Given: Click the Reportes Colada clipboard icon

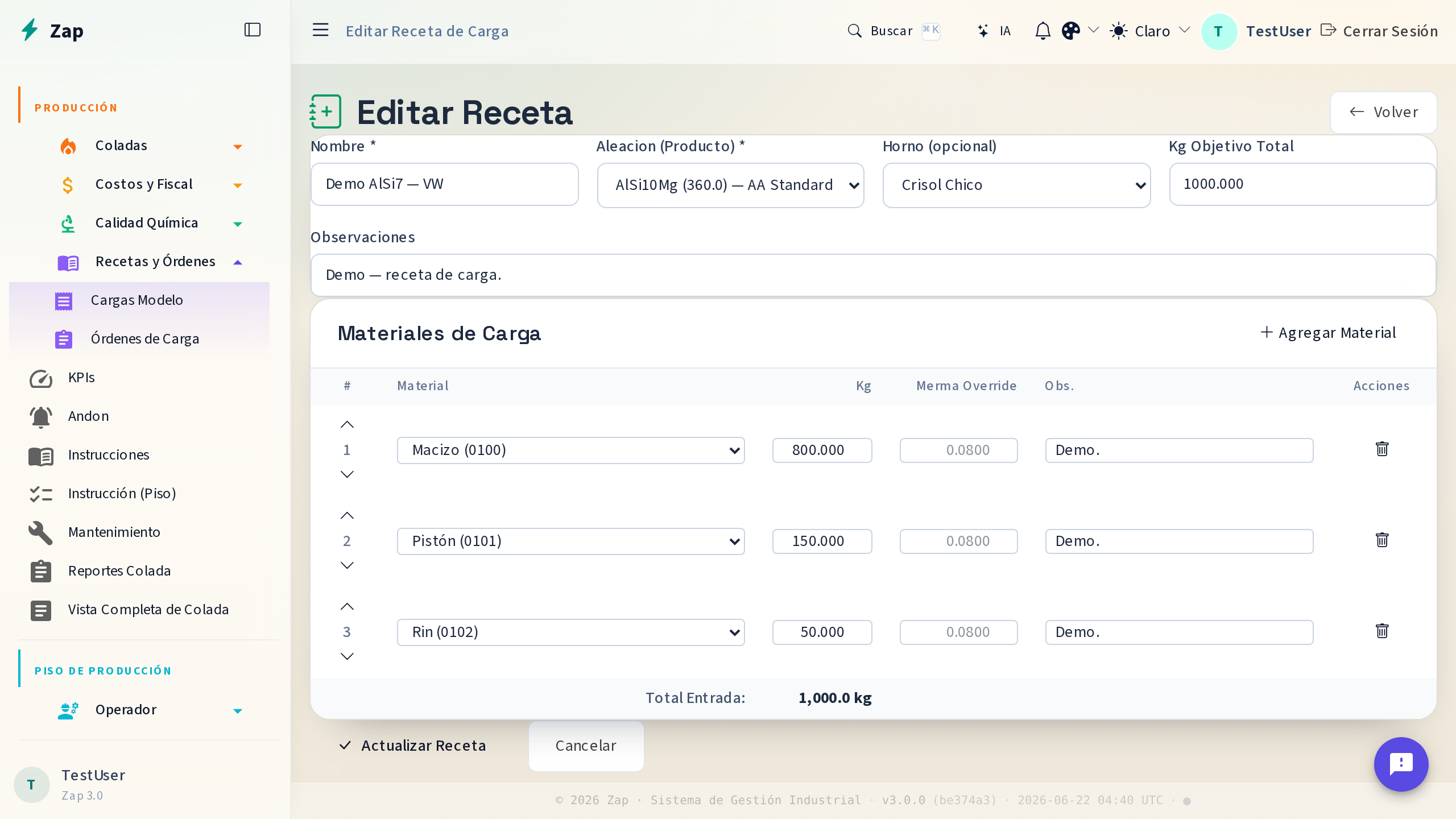Looking at the screenshot, I should (40, 571).
